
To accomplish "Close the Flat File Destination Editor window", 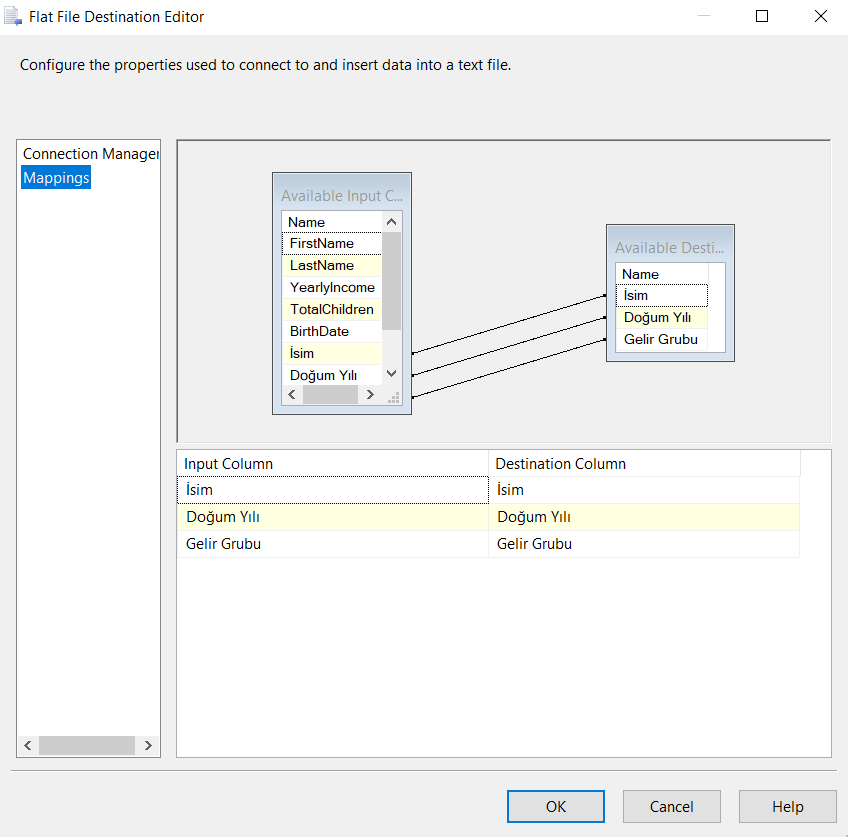I will pos(820,16).
